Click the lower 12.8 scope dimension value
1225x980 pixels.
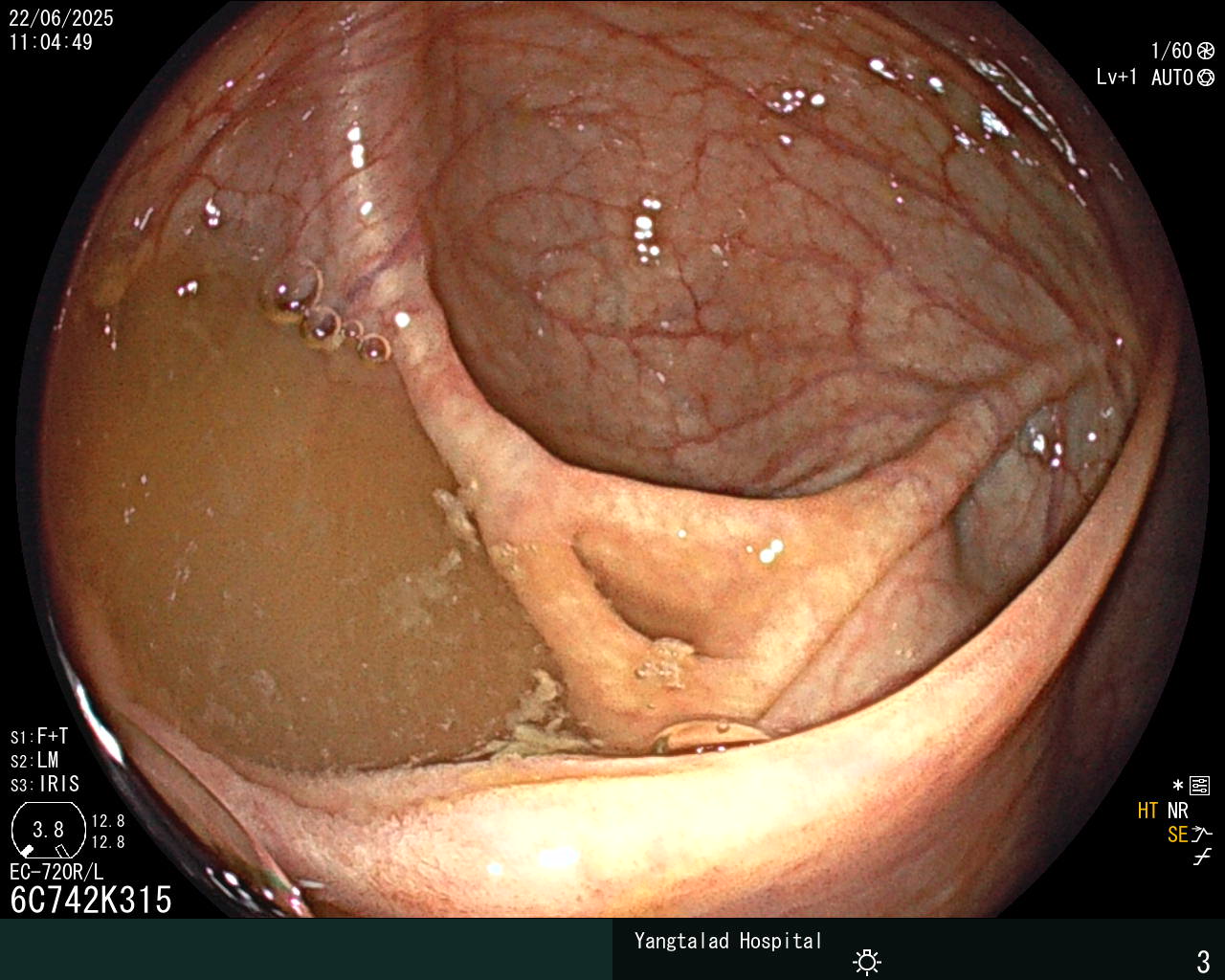(108, 842)
